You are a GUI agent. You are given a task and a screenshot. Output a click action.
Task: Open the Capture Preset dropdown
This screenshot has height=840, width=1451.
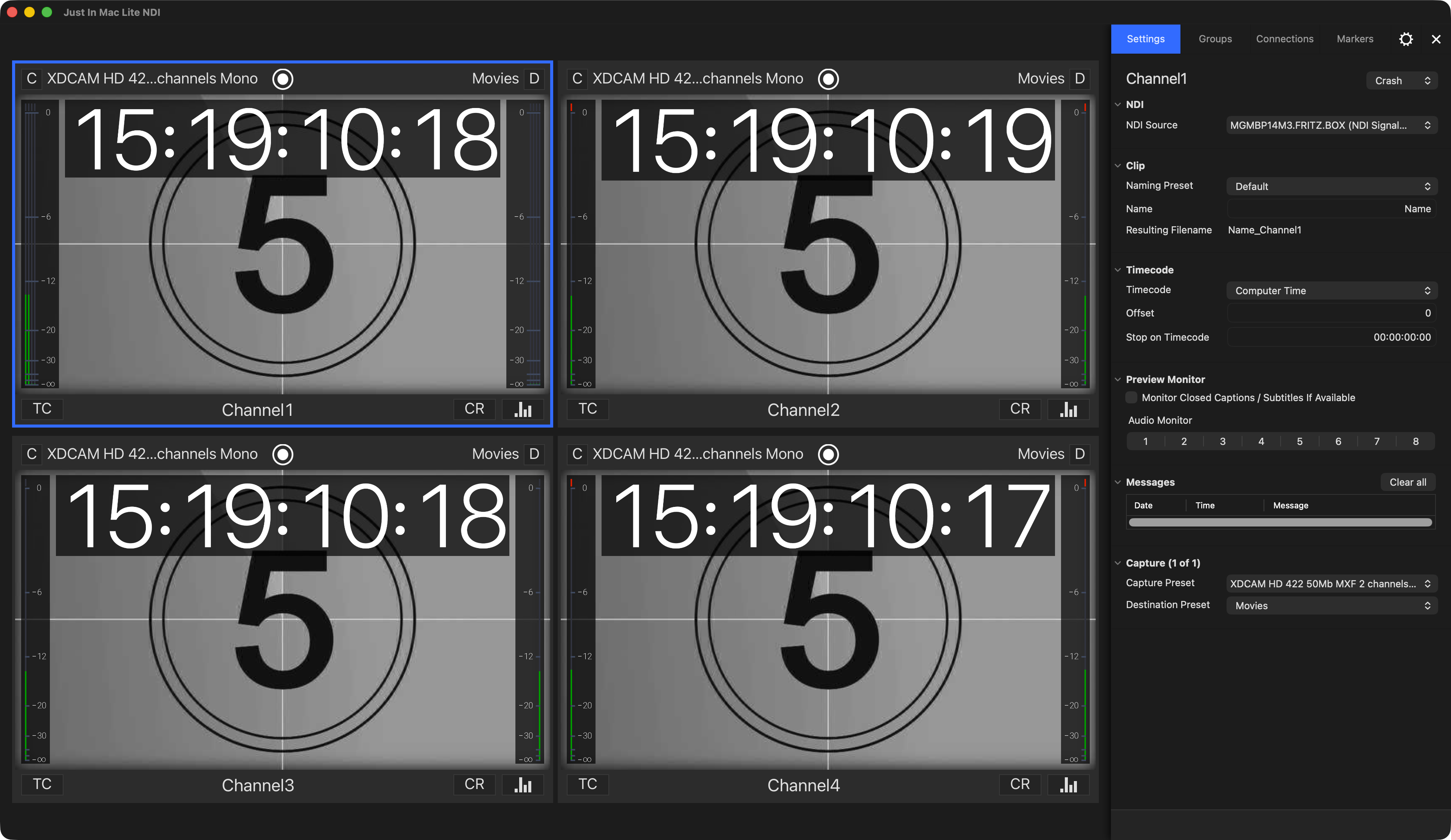[1331, 584]
